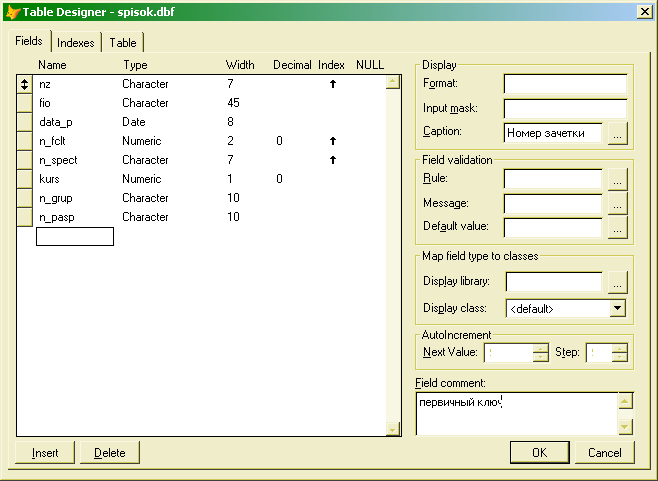The image size is (658, 481).
Task: Switch to the Indexes tab
Action: [x=76, y=43]
